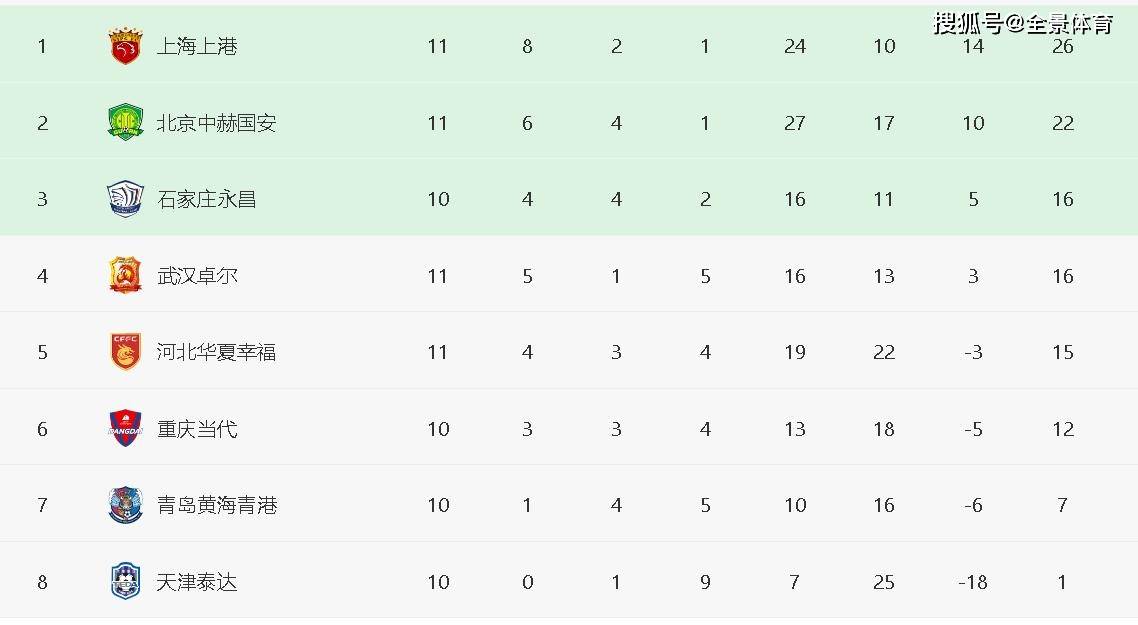The width and height of the screenshot is (1138, 625).
Task: Click the Shanghai SIPG red club crest
Action: (125, 47)
